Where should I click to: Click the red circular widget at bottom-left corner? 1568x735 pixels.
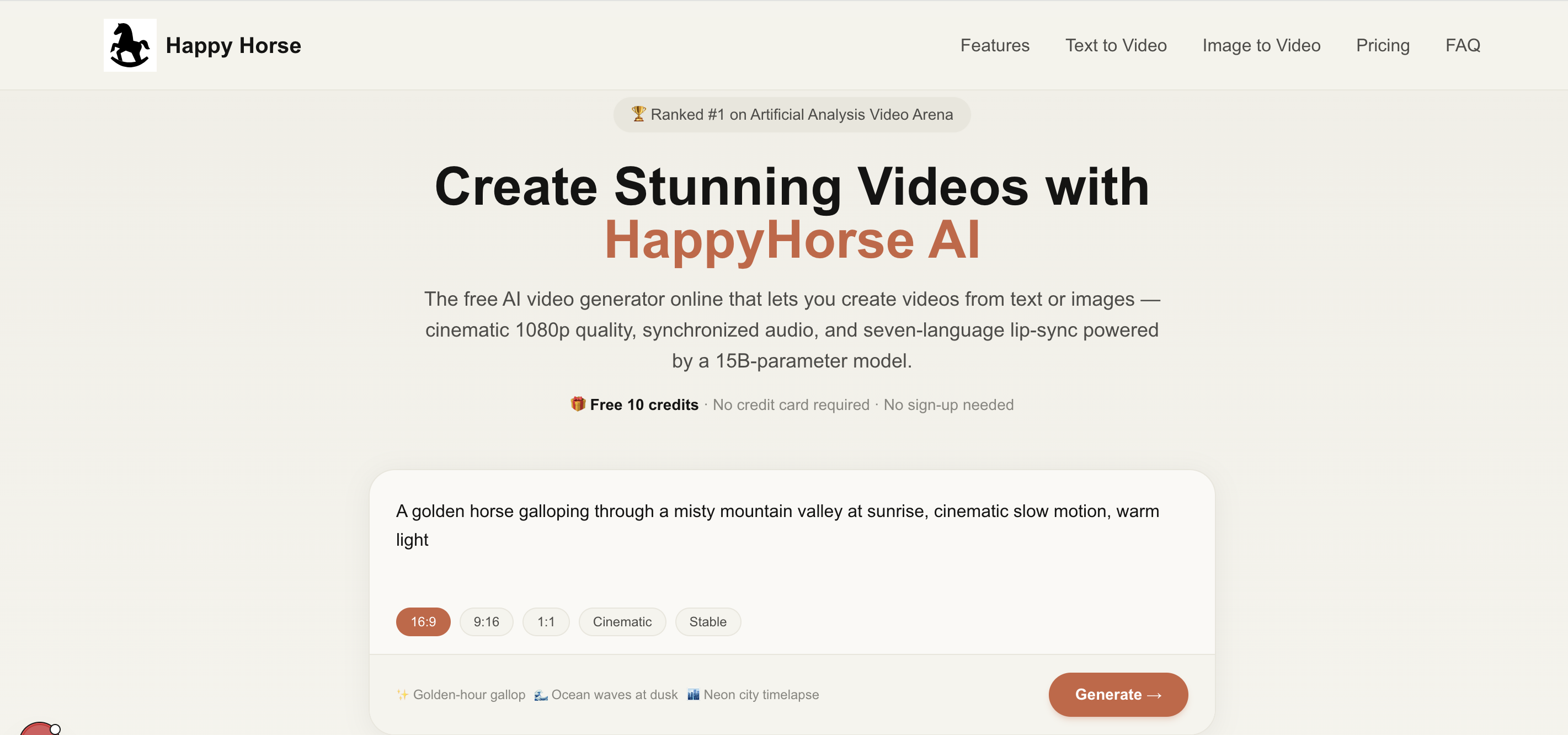(x=38, y=729)
